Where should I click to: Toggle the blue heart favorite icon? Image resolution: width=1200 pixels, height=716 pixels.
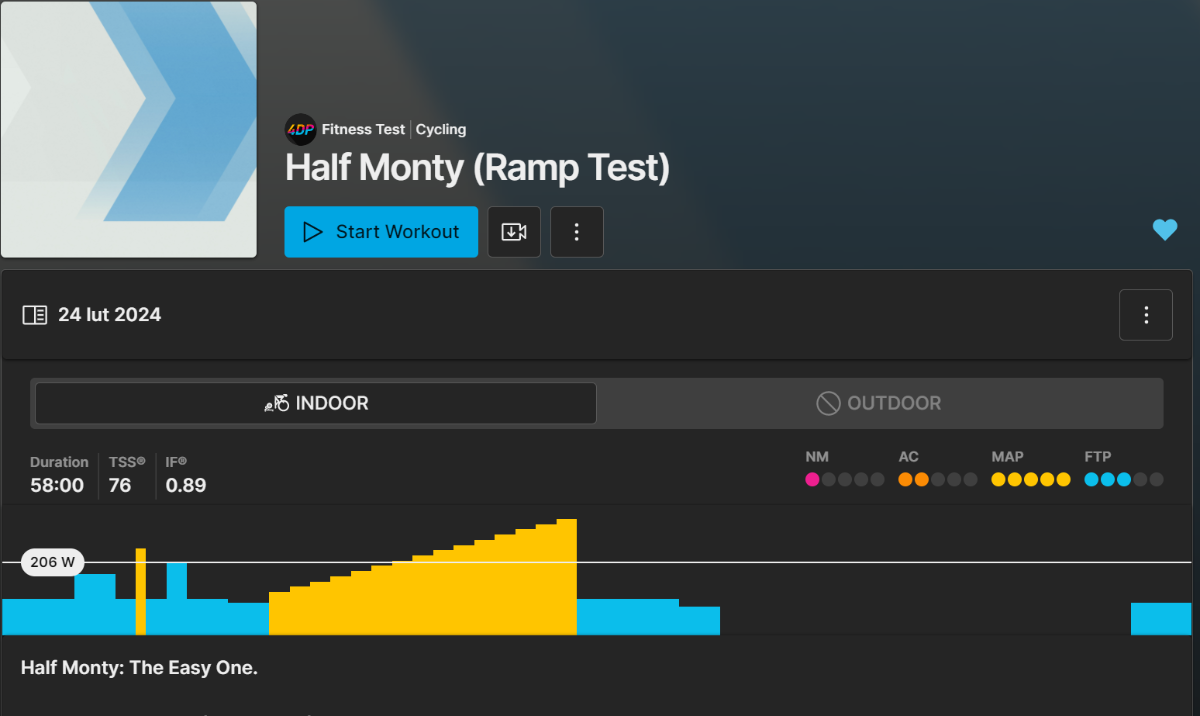click(x=1165, y=230)
